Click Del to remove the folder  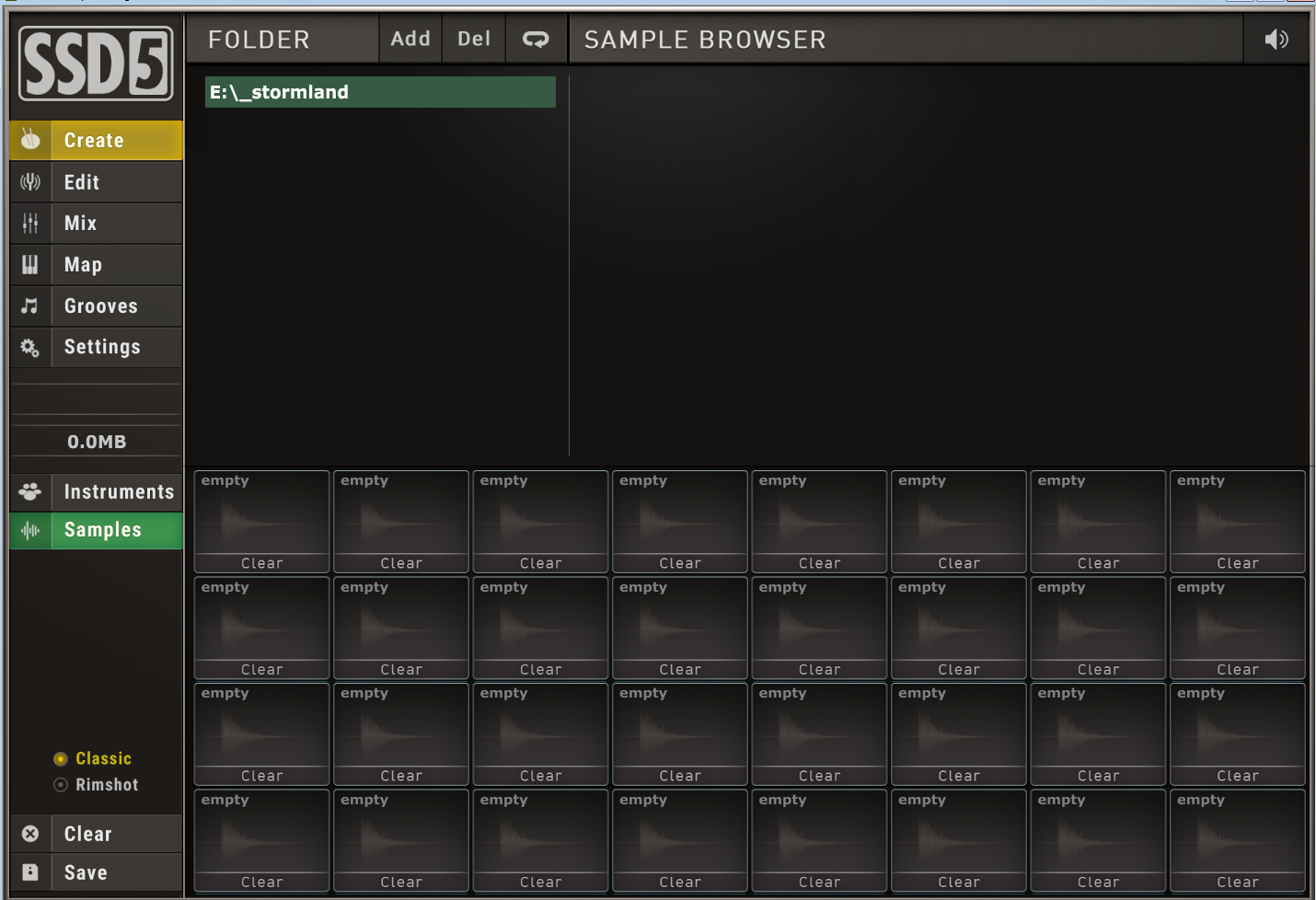click(474, 39)
